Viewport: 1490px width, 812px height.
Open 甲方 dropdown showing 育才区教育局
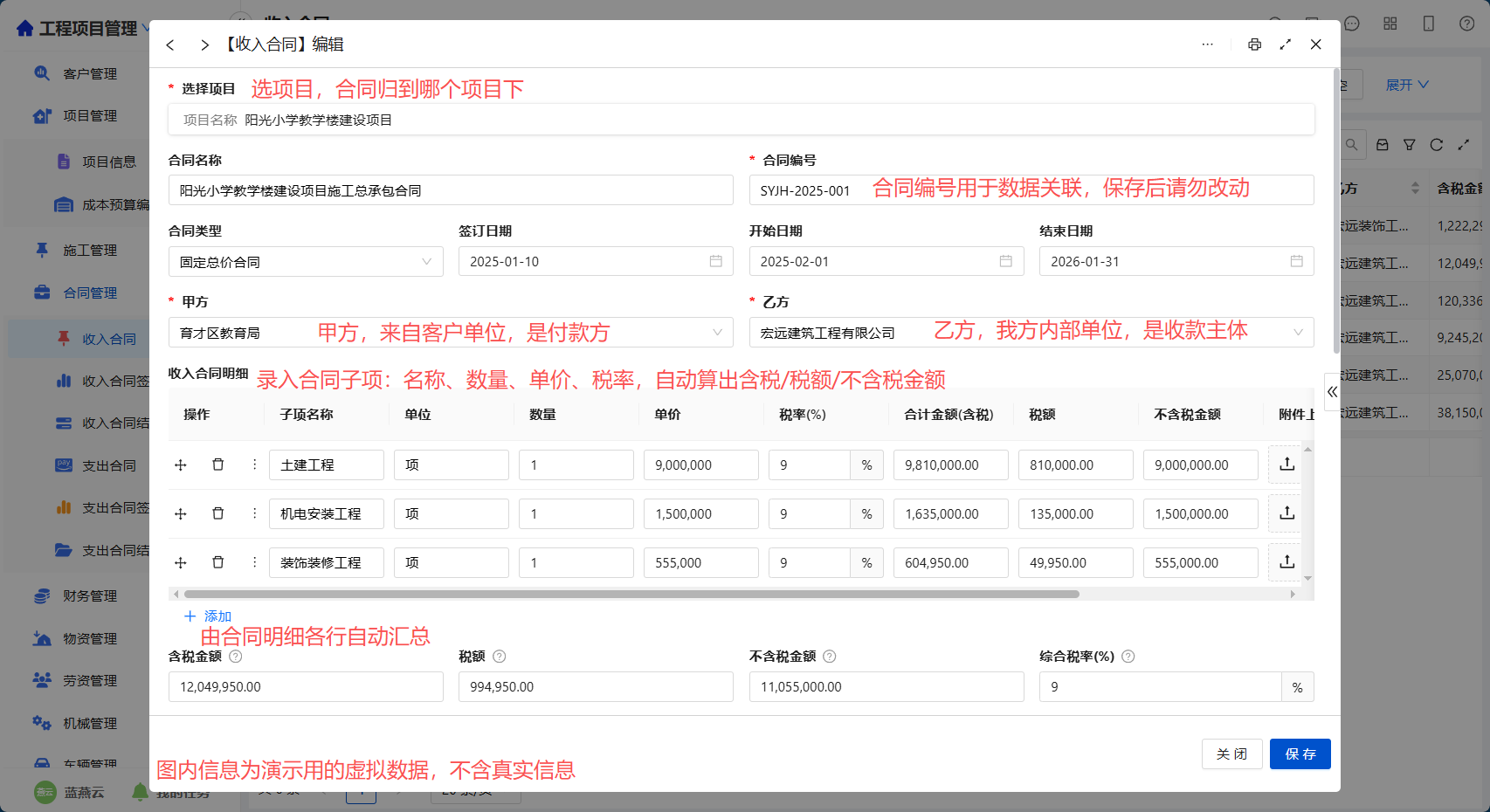(x=451, y=333)
